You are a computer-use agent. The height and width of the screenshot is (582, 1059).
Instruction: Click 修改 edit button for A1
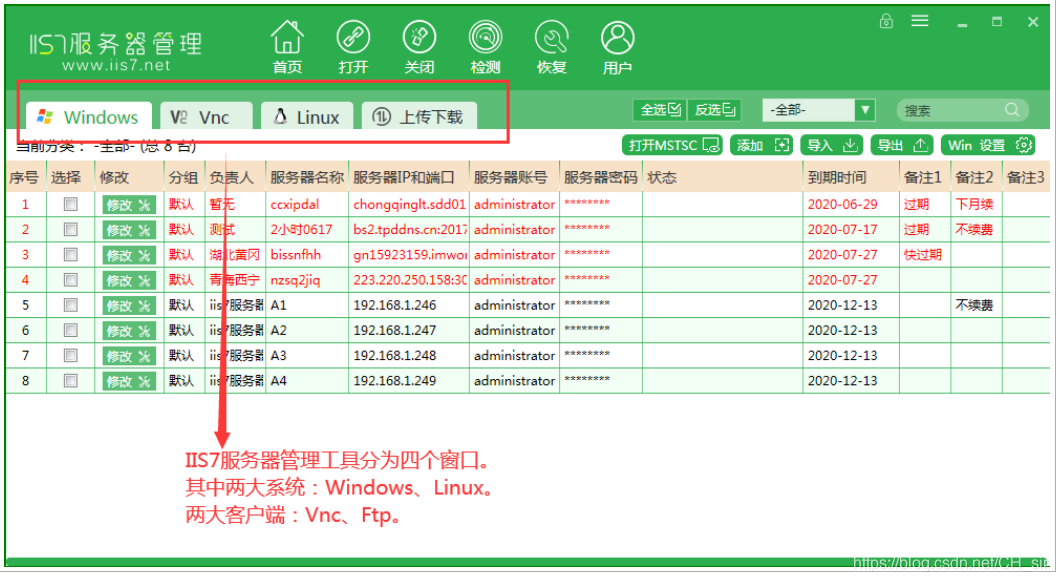click(x=128, y=306)
